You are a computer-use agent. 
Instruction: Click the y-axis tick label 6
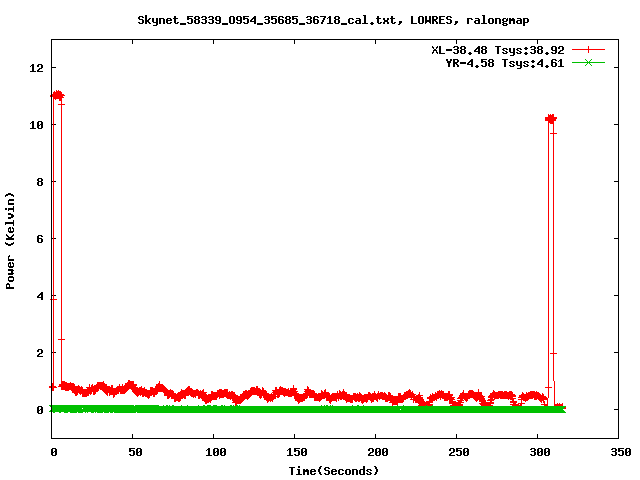pyautogui.click(x=40, y=239)
